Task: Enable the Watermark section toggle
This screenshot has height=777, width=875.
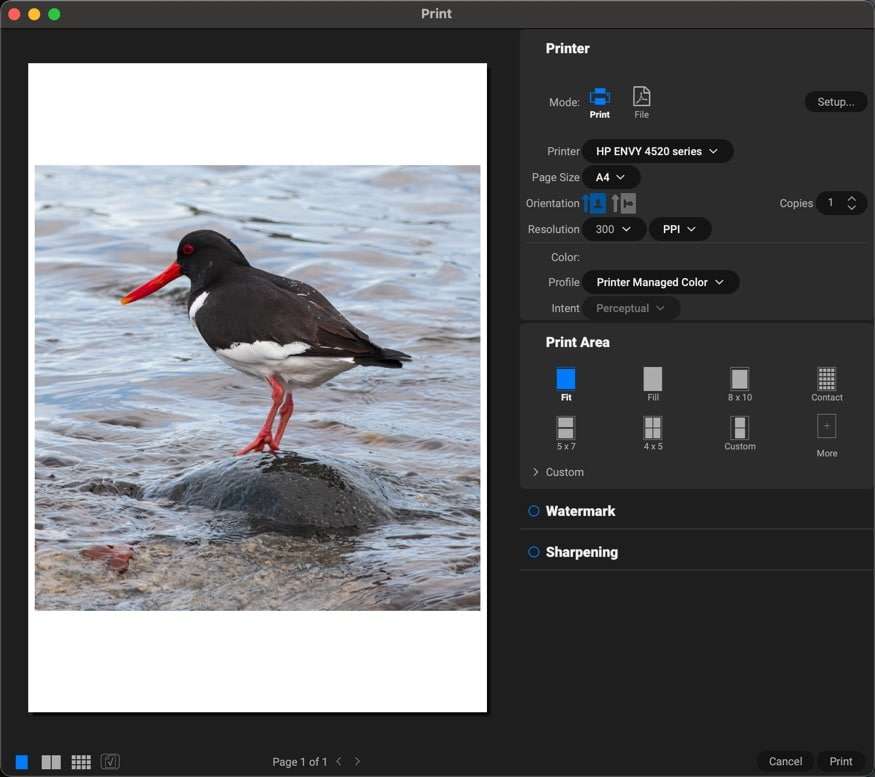Action: click(x=533, y=511)
